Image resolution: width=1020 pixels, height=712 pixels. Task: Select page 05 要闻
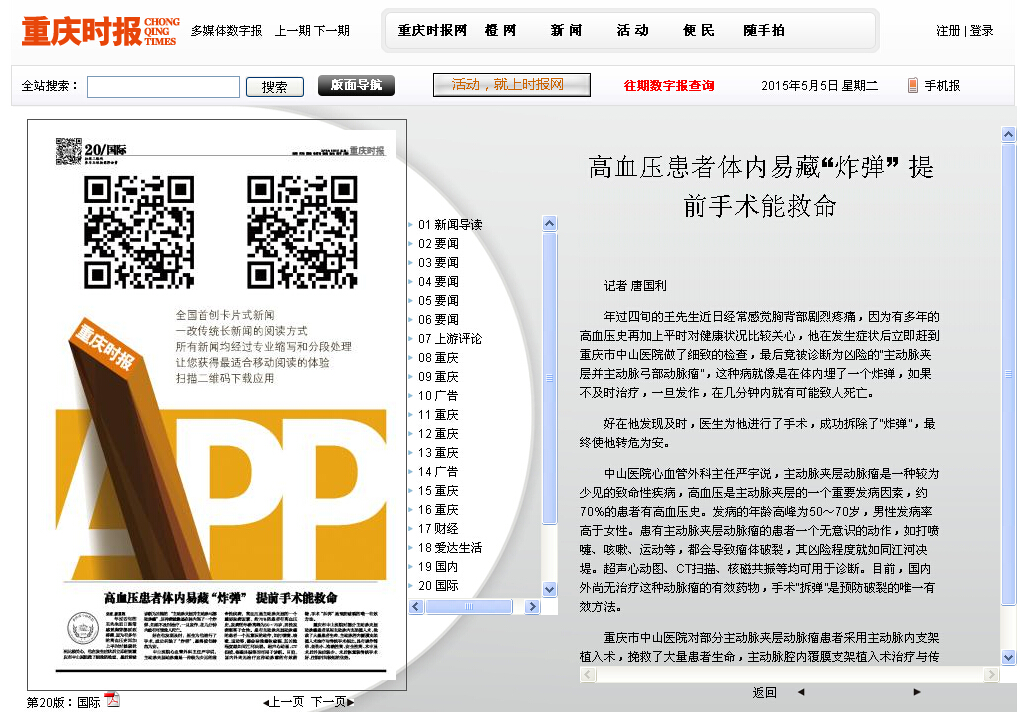(438, 300)
